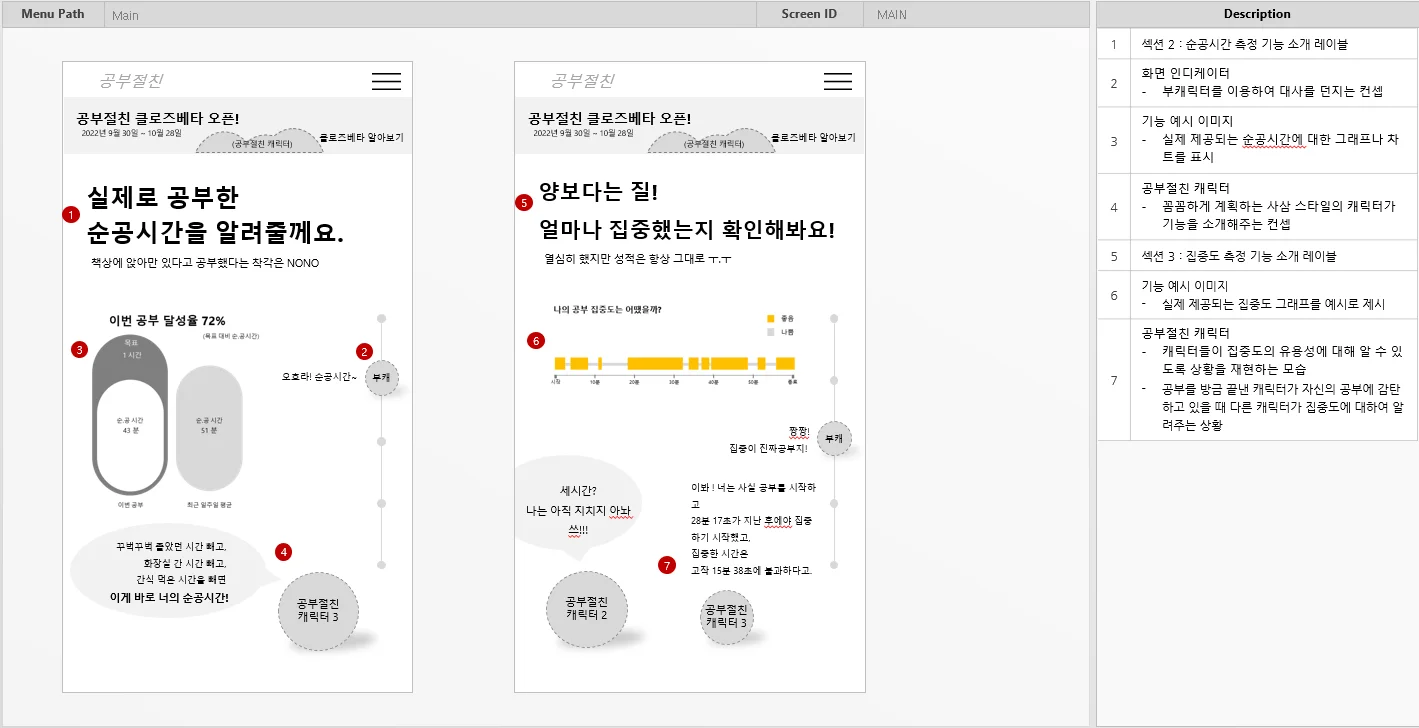The height and width of the screenshot is (728, 1419).
Task: Click the banner title '공부절친 클로즈베타 오픈!' on 집중도 mockup
Action: (609, 118)
